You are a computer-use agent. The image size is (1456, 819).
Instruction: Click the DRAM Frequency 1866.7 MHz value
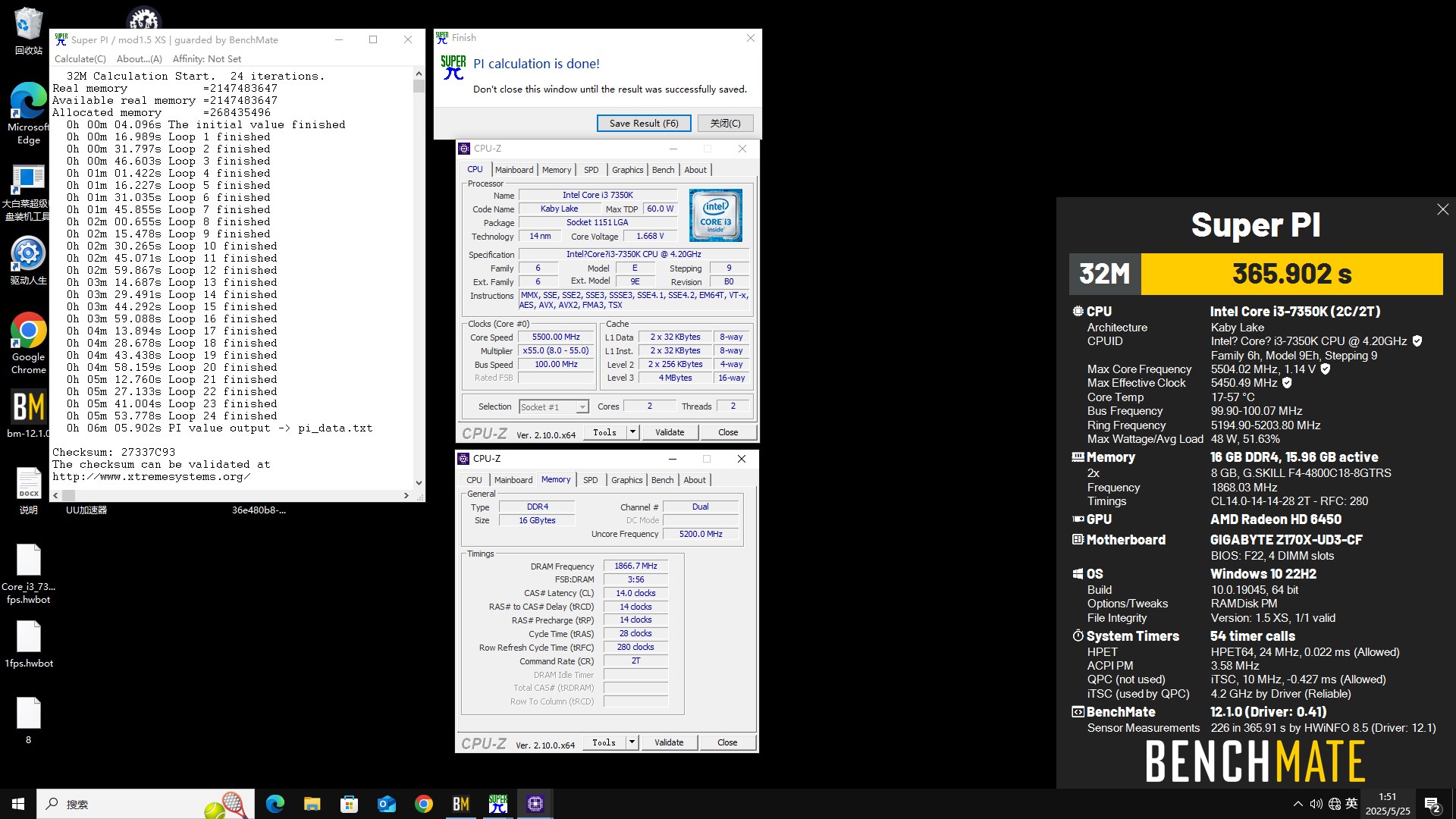(635, 566)
